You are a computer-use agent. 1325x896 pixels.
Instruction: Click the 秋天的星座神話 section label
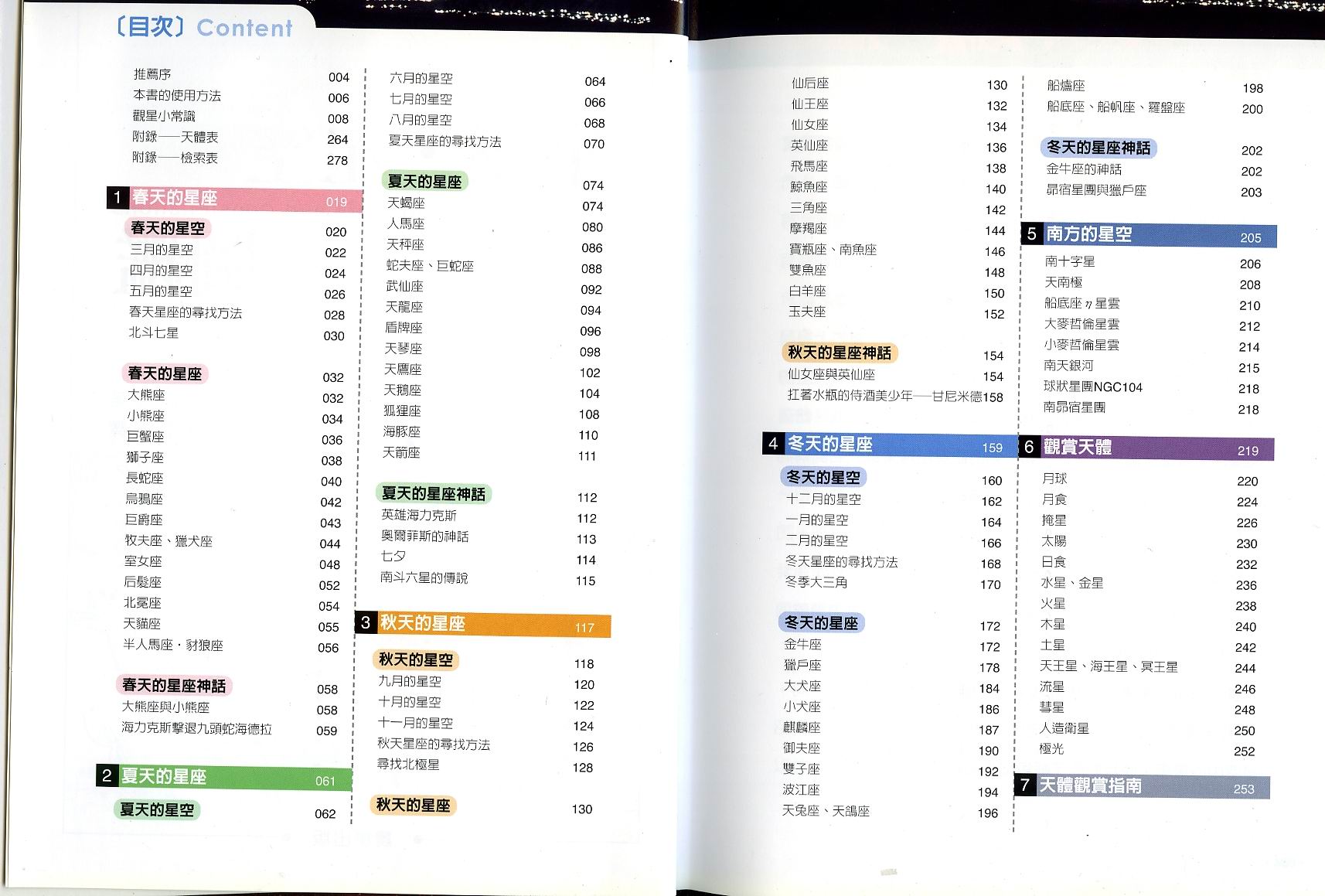840,353
